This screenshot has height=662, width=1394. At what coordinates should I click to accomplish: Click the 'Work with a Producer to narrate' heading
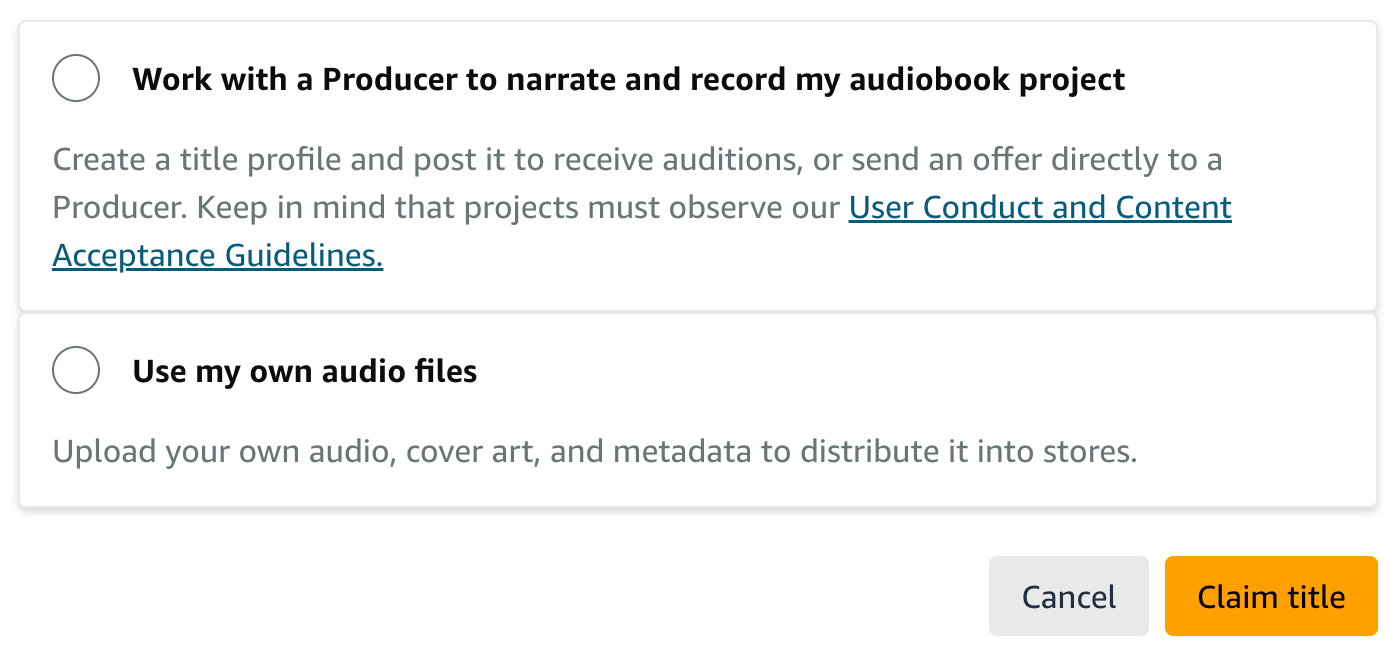click(629, 79)
